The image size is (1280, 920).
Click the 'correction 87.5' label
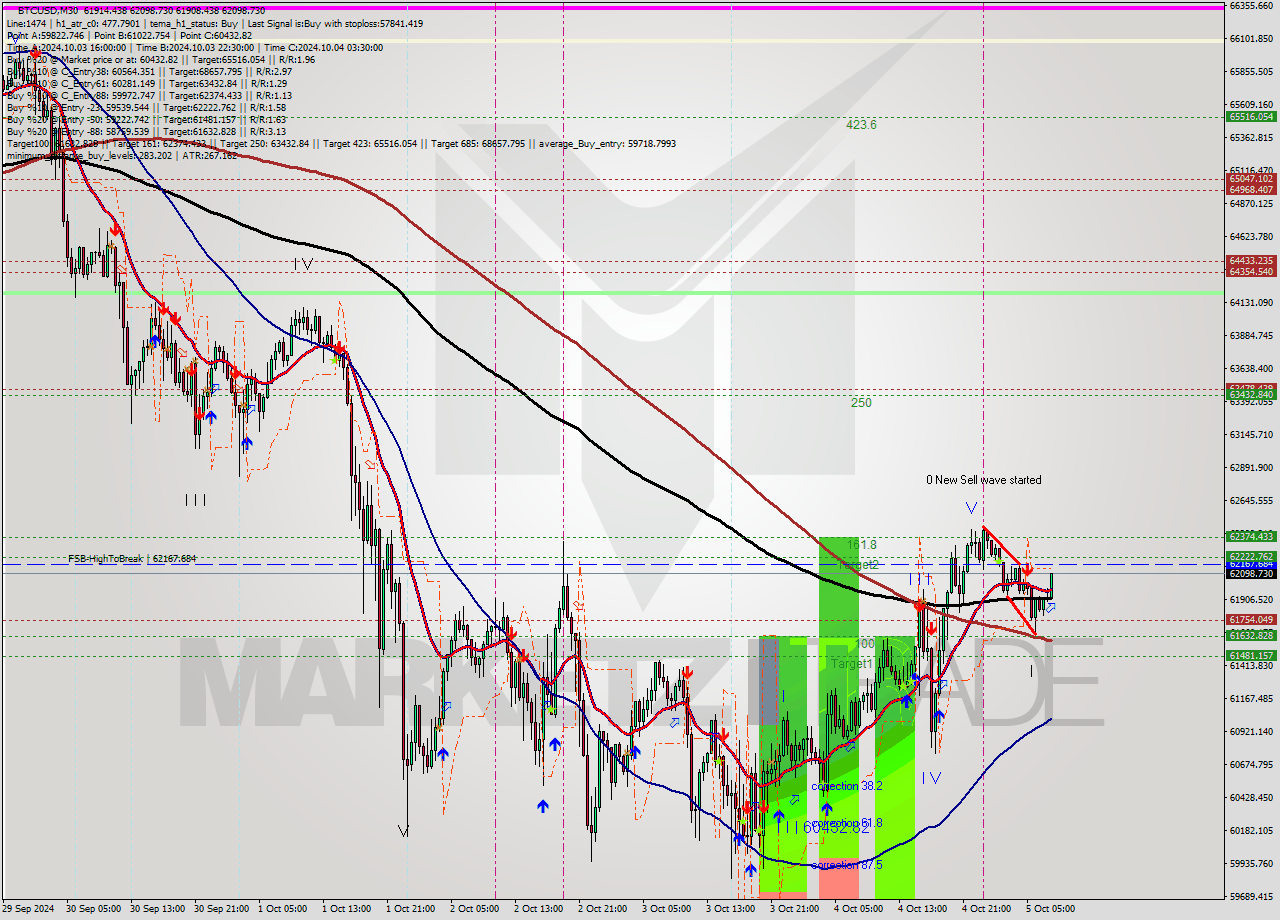point(847,865)
